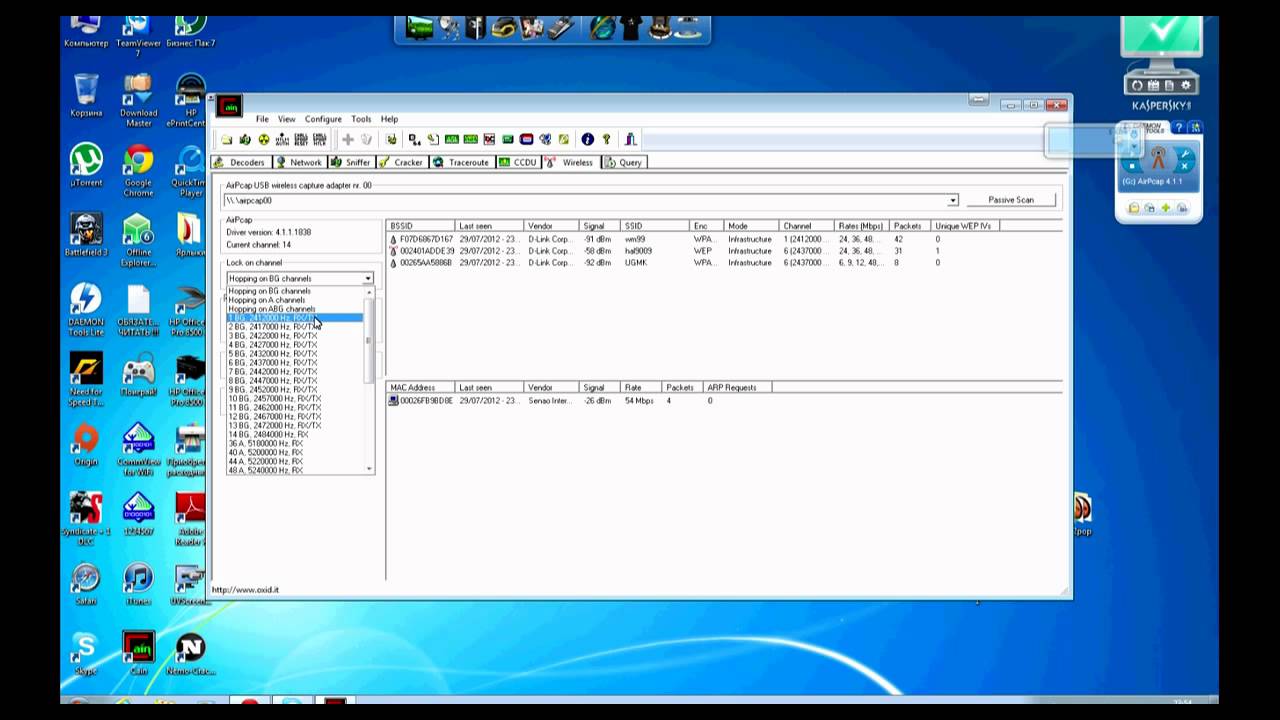Choose Hopping on A channels option

(x=295, y=300)
